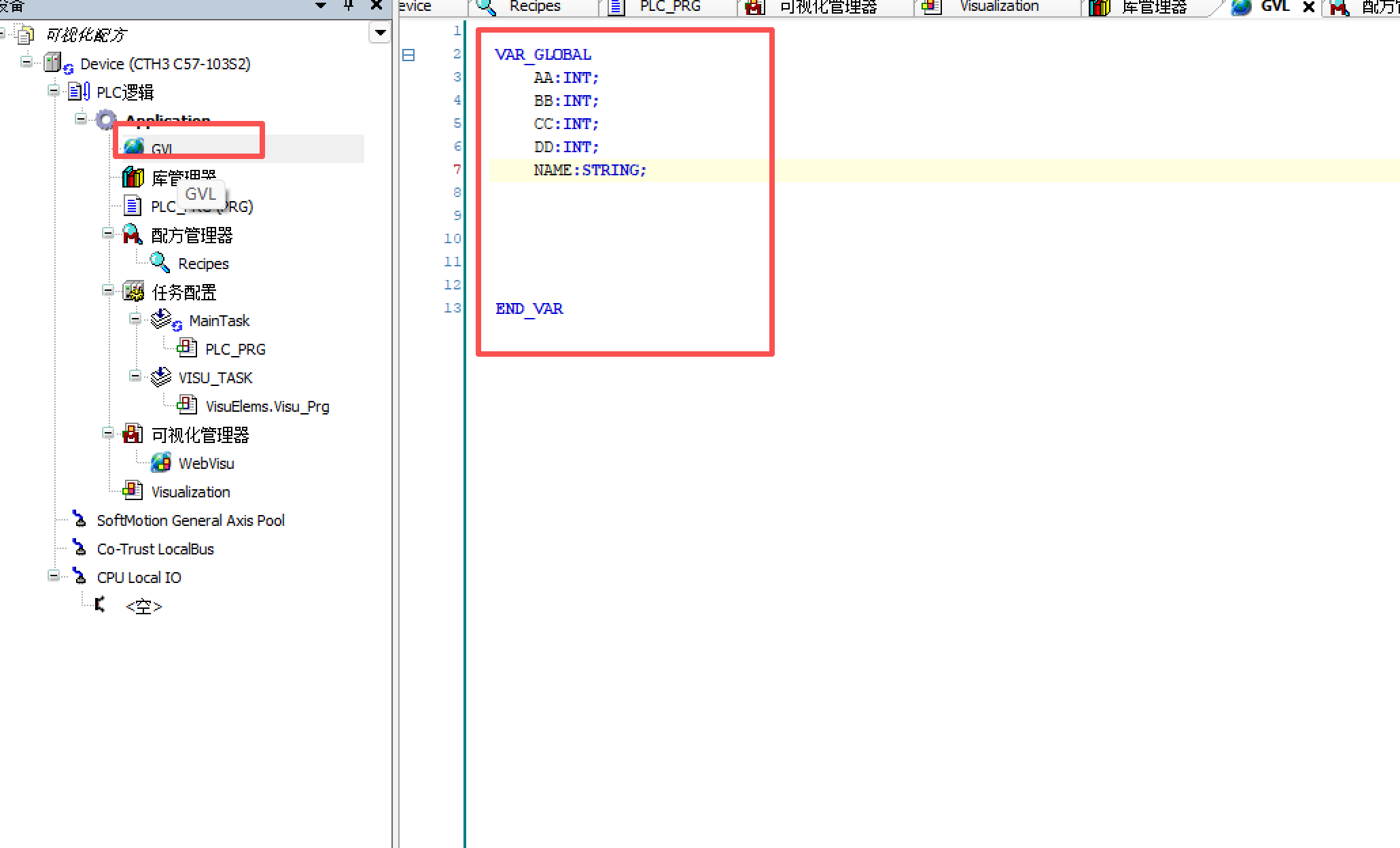Select Recipes in the device tree
The height and width of the screenshot is (848, 1400).
[203, 264]
